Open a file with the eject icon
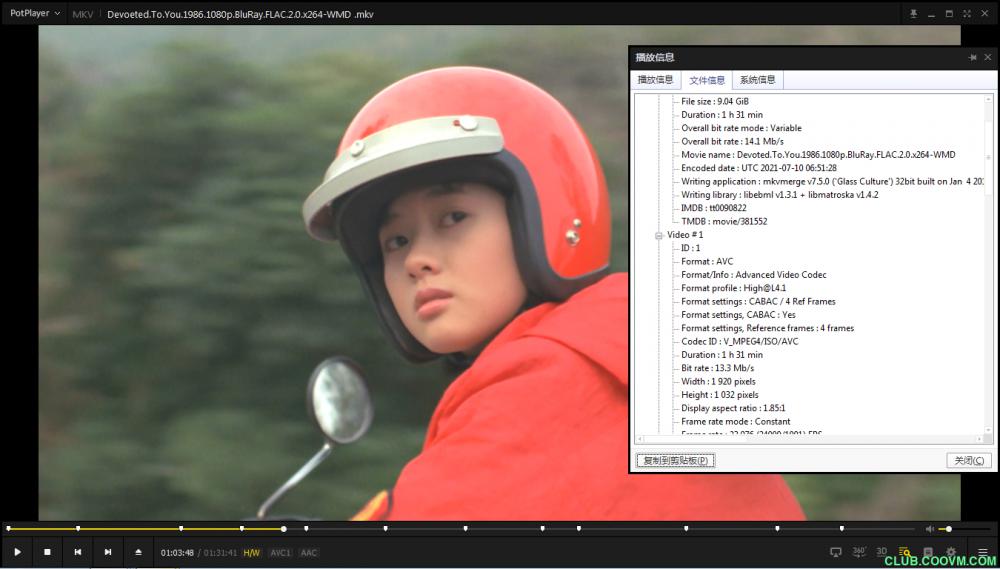Image resolution: width=1000 pixels, height=569 pixels. 138,552
